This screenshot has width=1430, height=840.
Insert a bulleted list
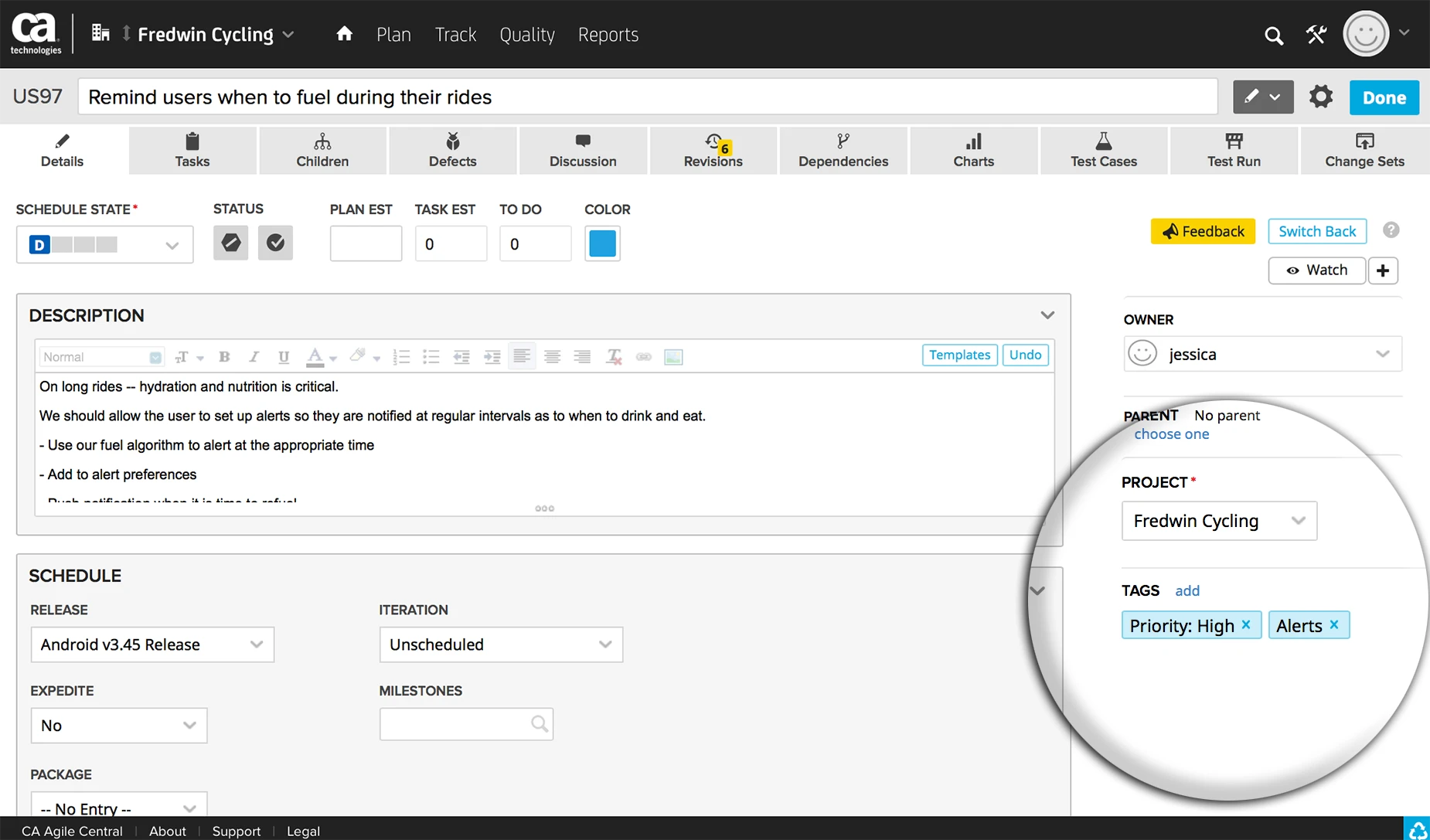[431, 356]
